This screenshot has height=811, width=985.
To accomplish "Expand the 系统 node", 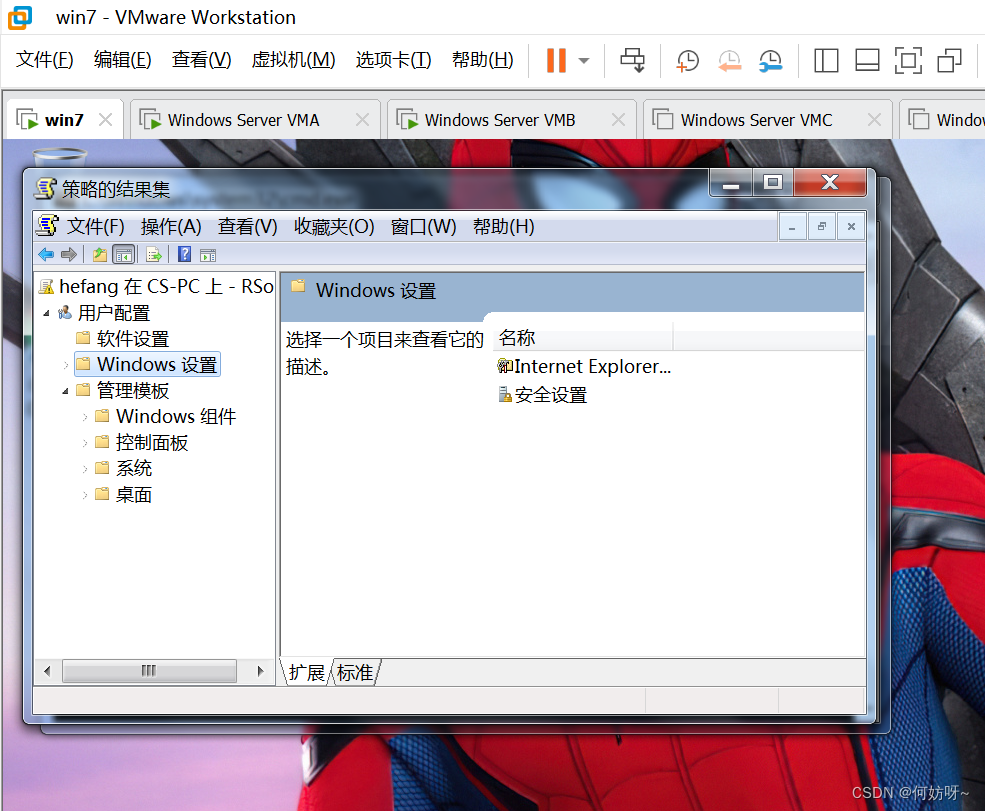I will (x=85, y=469).
